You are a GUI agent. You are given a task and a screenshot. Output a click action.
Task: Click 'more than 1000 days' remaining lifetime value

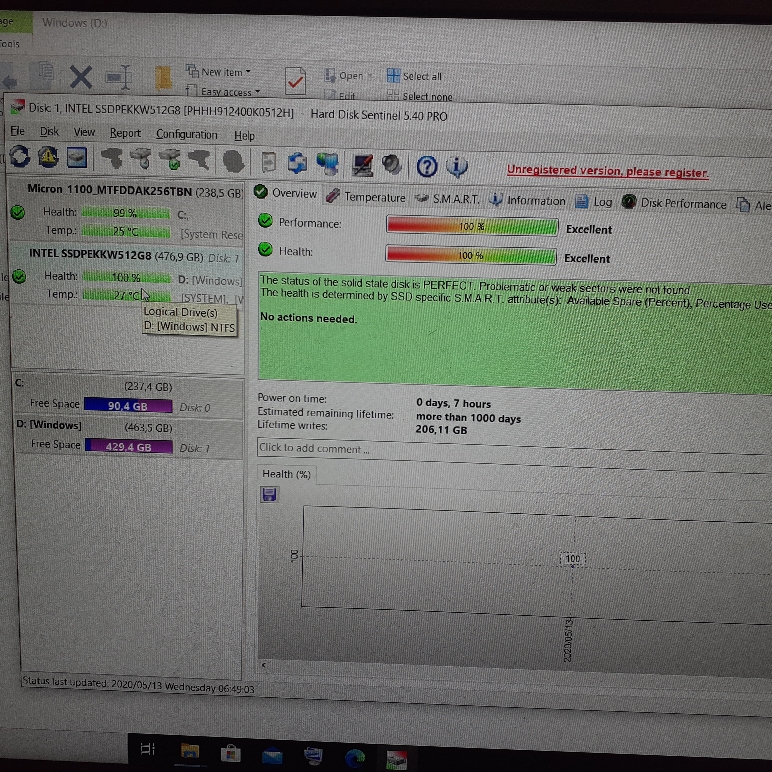[468, 418]
